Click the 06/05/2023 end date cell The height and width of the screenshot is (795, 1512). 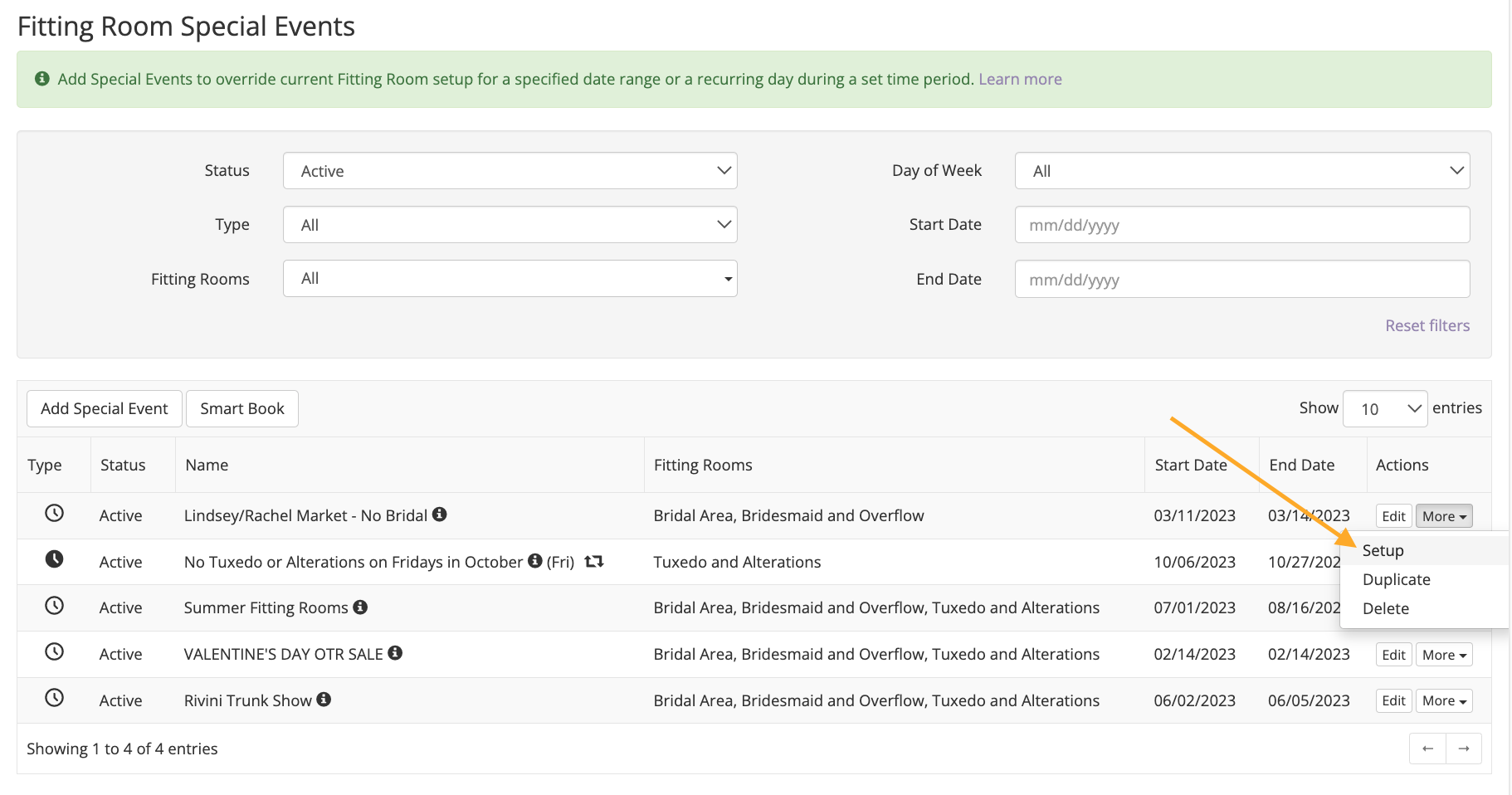tap(1309, 701)
